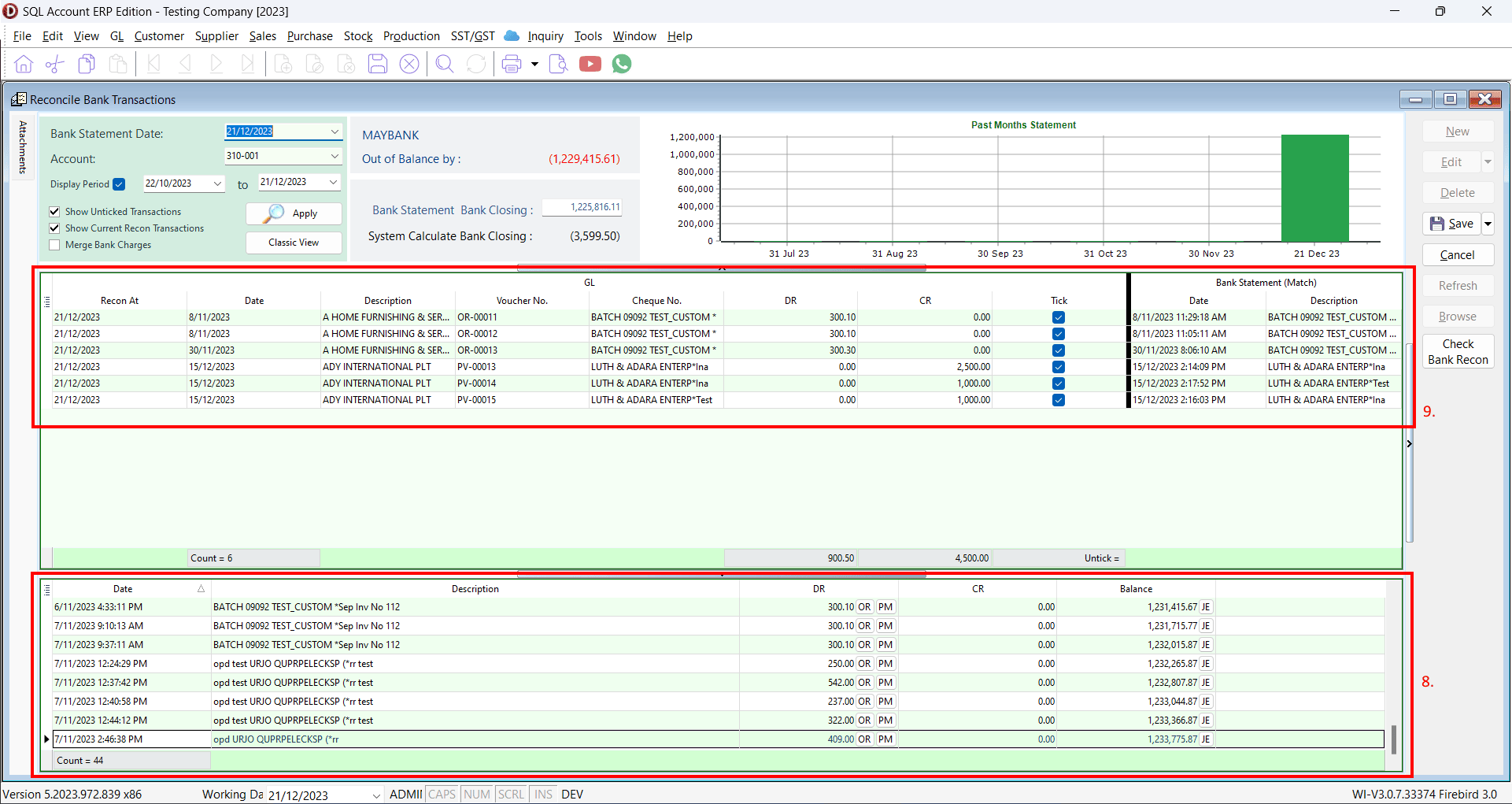Click the Print icon in toolbar

[512, 64]
